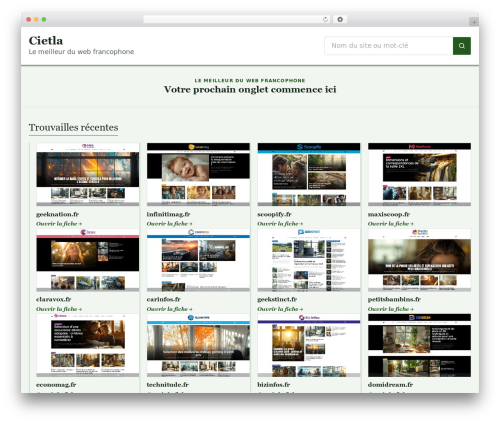Open the petitsbambins.fr thumbnail
The height and width of the screenshot is (423, 500).
click(419, 260)
